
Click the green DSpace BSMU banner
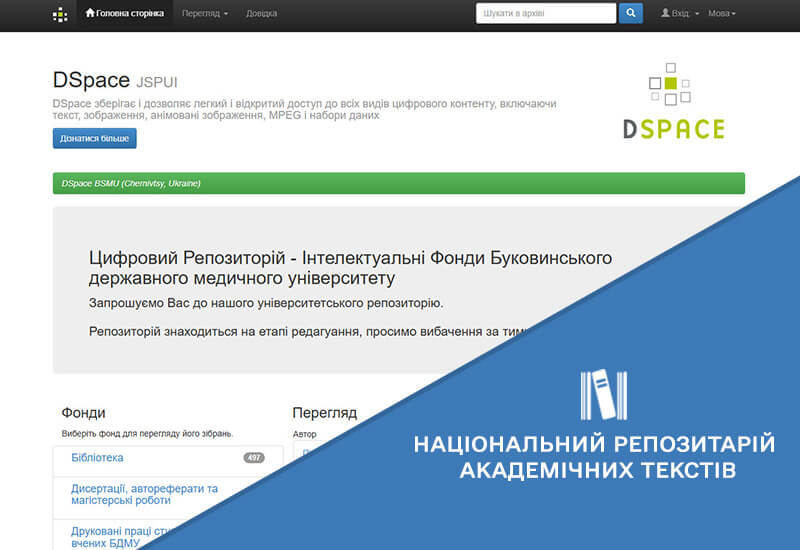pos(398,183)
